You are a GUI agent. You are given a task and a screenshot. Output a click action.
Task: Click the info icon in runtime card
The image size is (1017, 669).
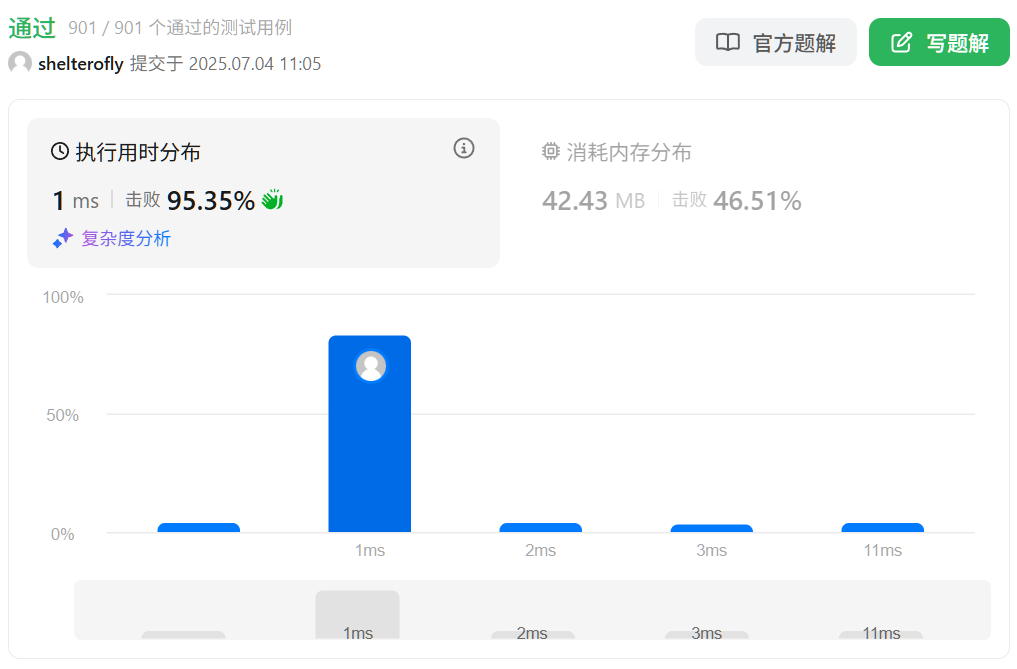click(x=463, y=149)
